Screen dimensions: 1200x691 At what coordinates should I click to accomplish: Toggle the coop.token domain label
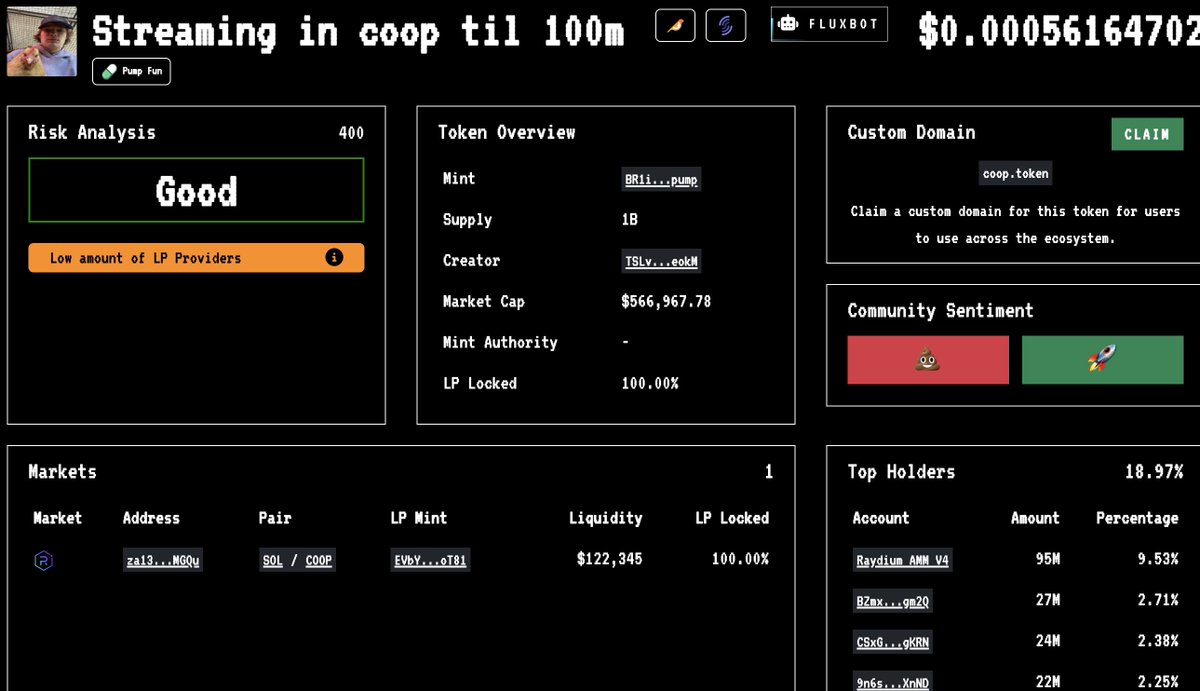[x=1015, y=172]
